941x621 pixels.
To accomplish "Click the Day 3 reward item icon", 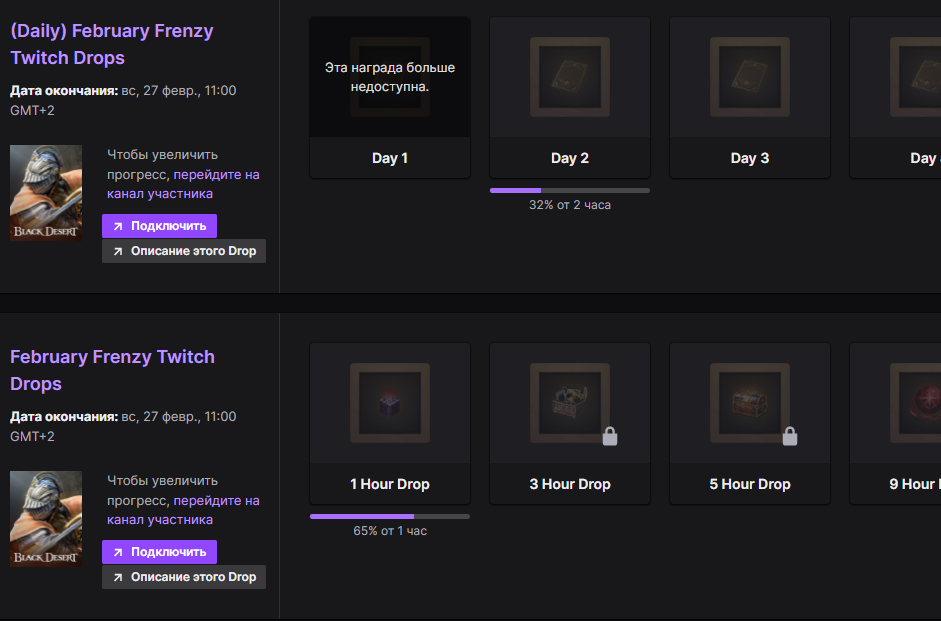I will [x=750, y=77].
